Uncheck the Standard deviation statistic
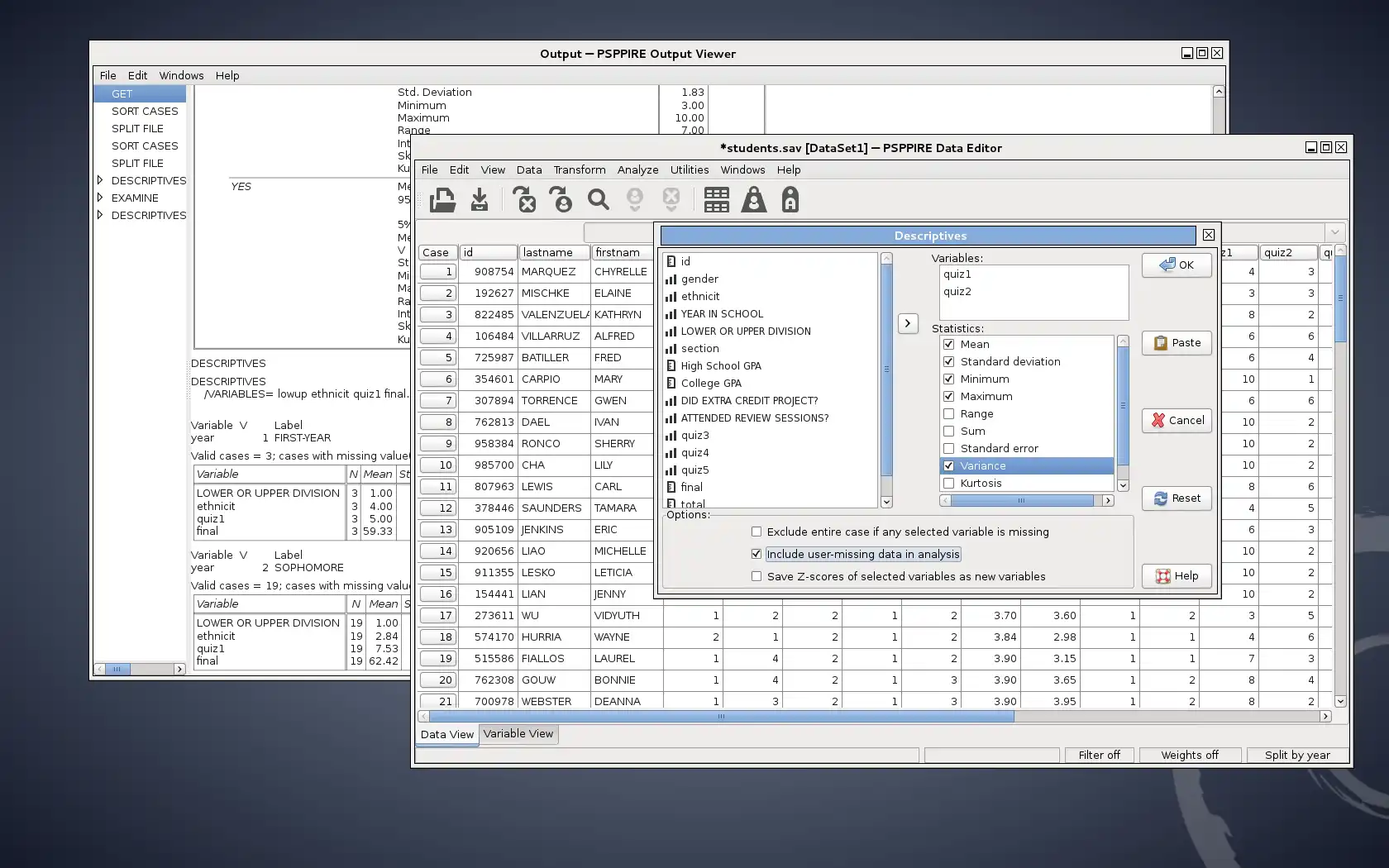Viewport: 1389px width, 868px height. (x=949, y=361)
